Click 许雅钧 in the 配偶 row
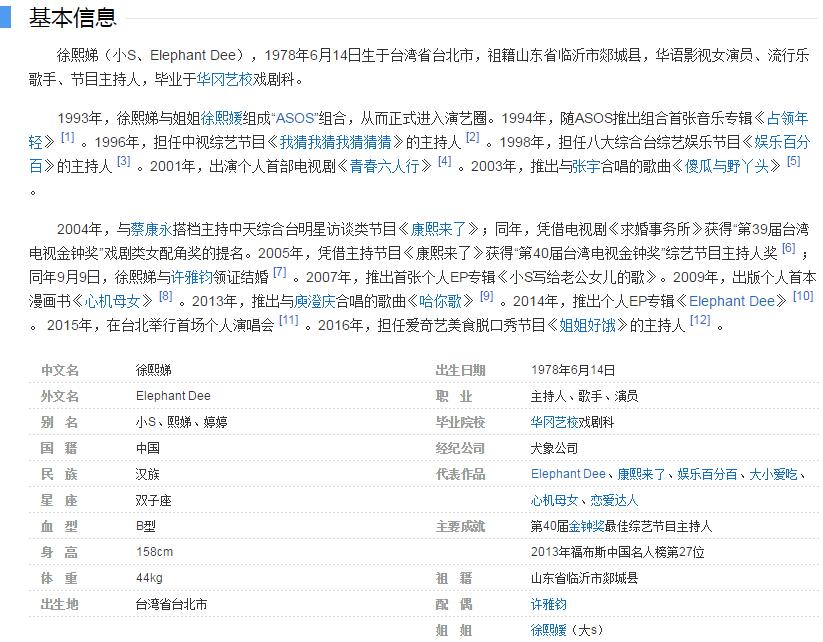Screen dimensions: 823x642 click(548, 604)
